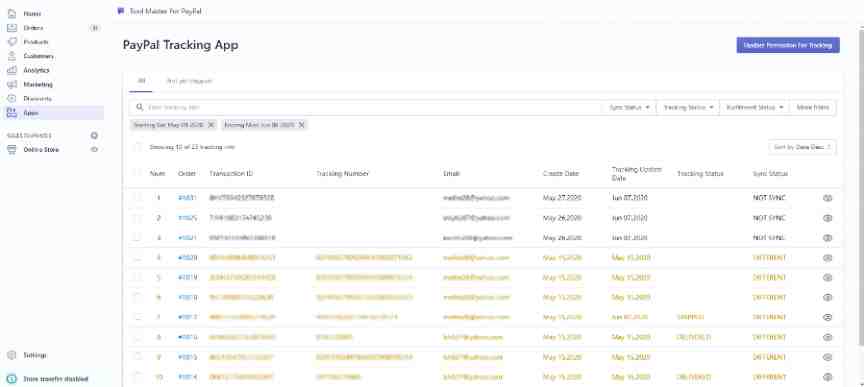
Task: Remove the Starting Date May 08 filter
Action: tap(210, 125)
